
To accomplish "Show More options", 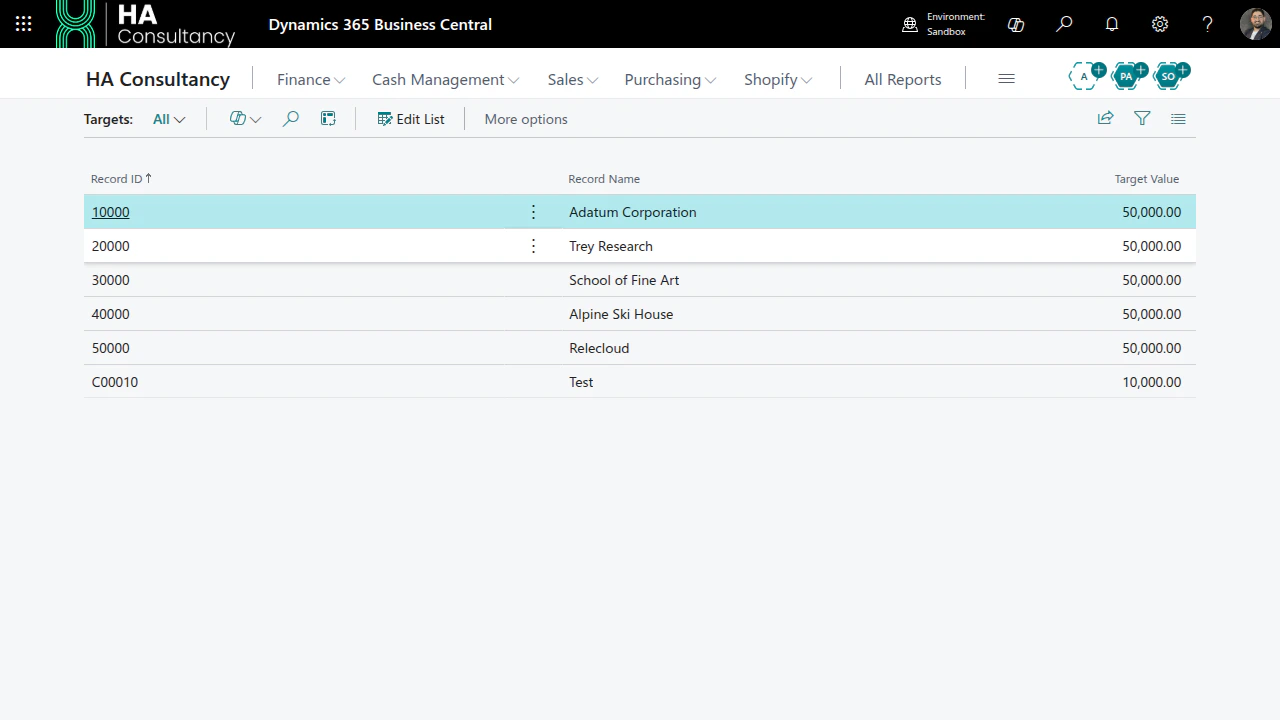I will tap(526, 119).
